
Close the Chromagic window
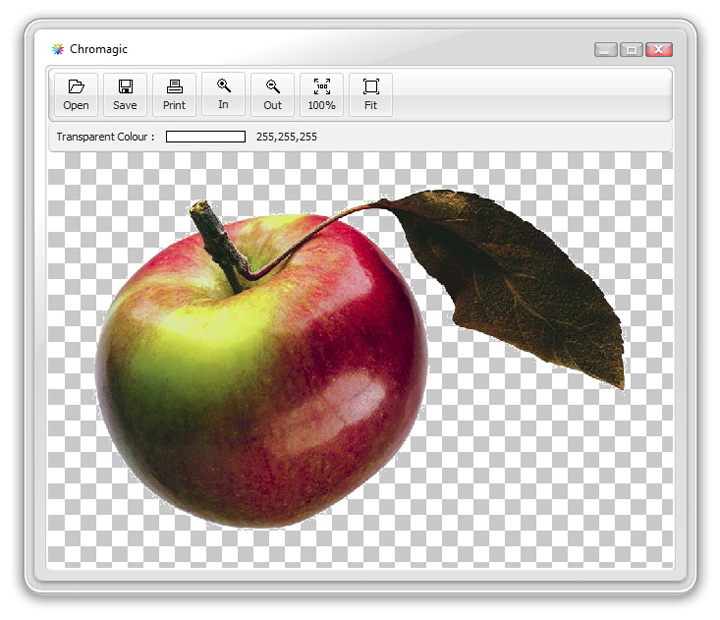pos(658,49)
